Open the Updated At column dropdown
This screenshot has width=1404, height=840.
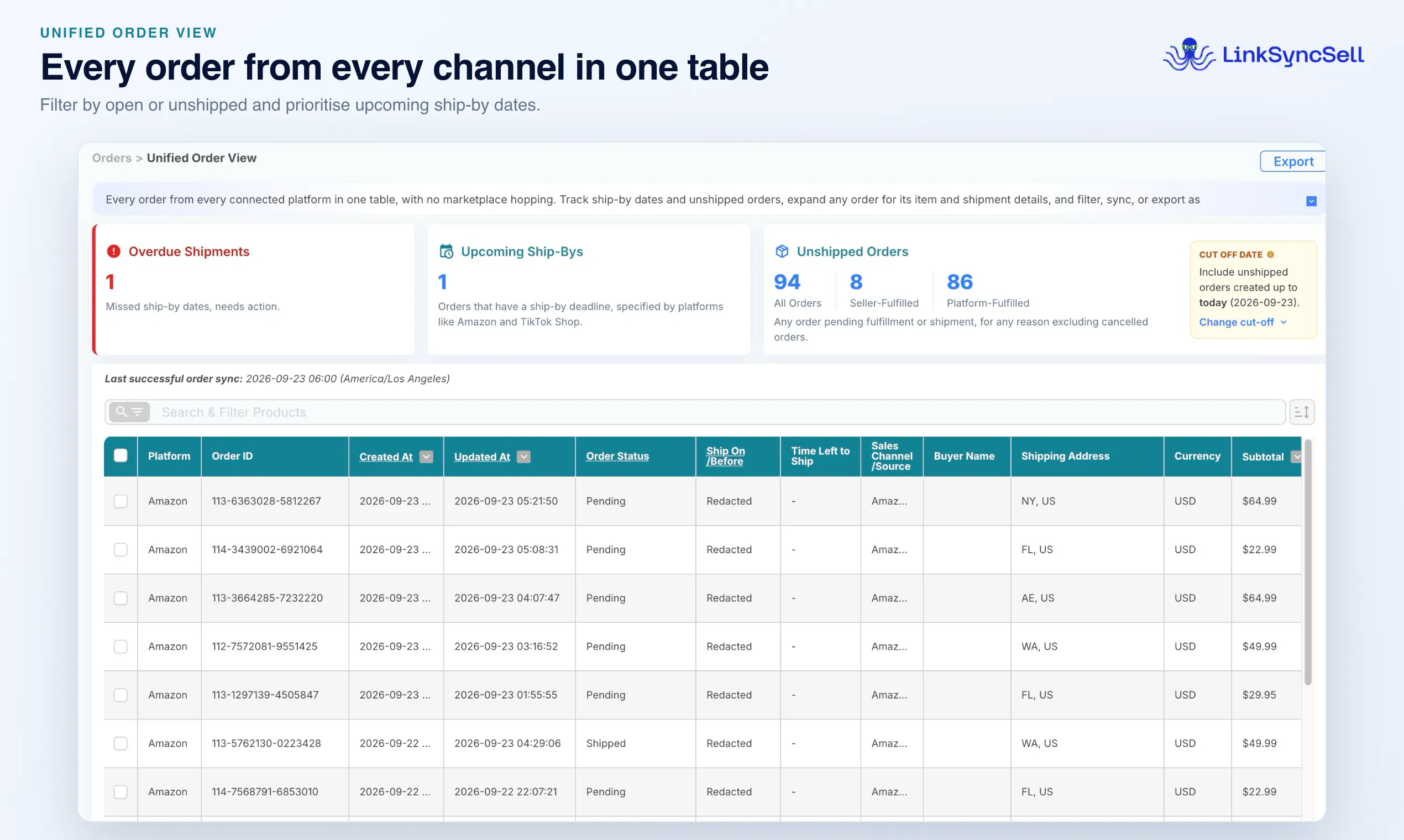pos(523,457)
